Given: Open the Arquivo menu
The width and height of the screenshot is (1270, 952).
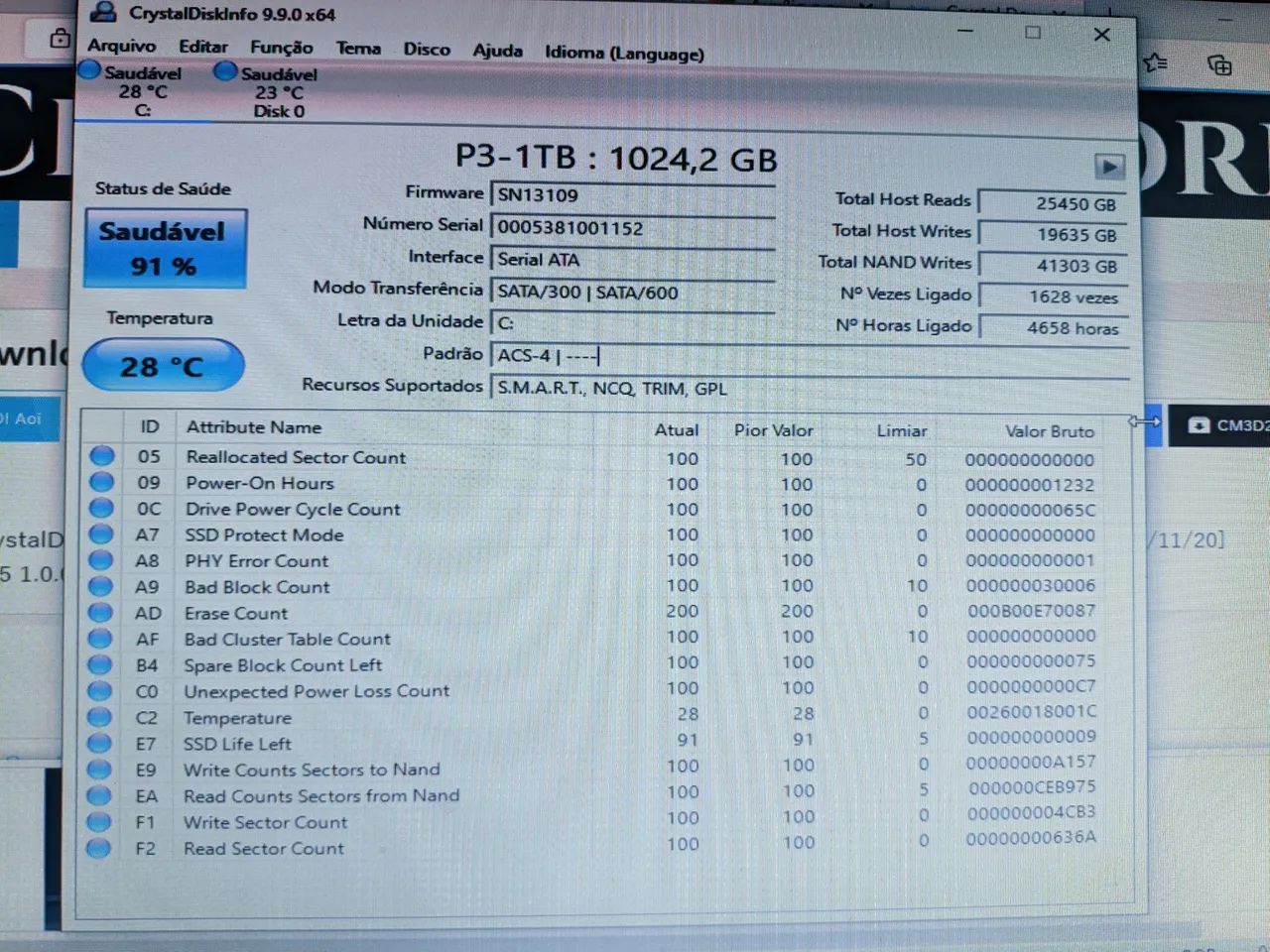Looking at the screenshot, I should pyautogui.click(x=121, y=46).
